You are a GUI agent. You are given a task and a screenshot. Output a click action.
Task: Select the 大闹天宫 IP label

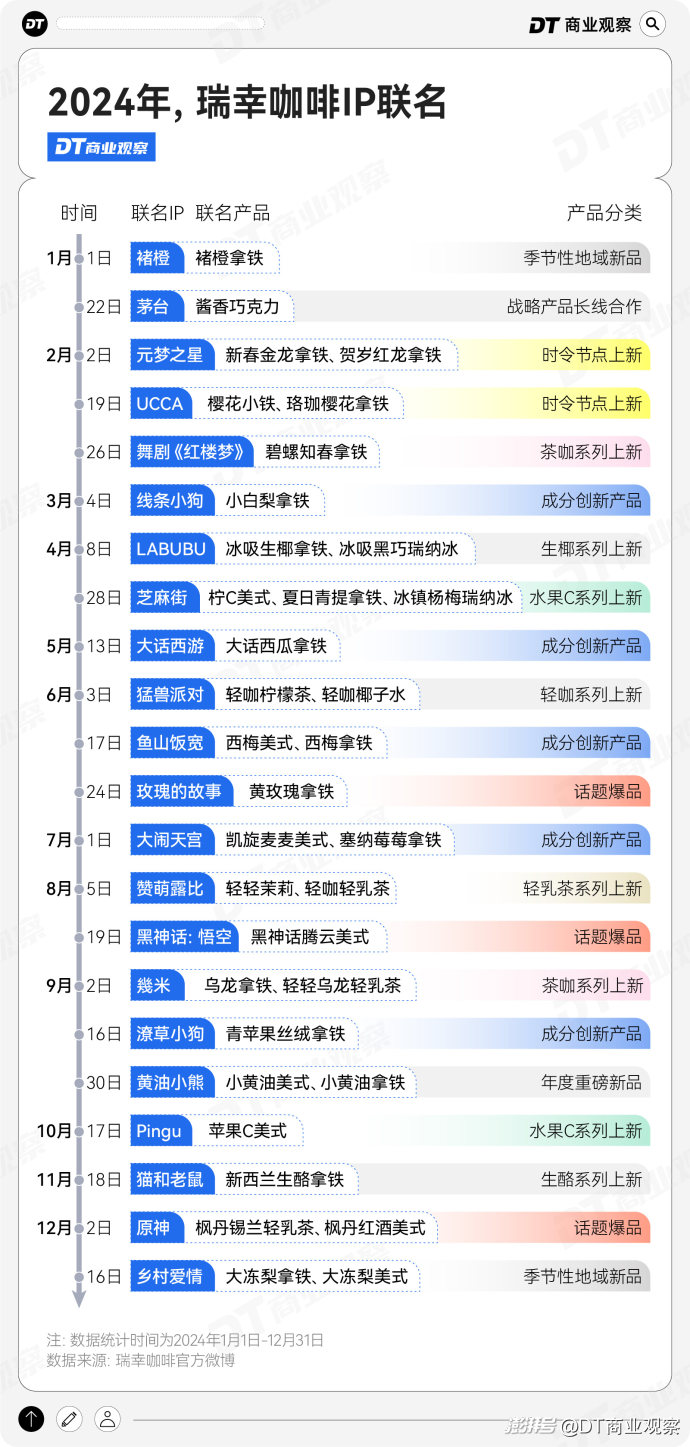170,840
